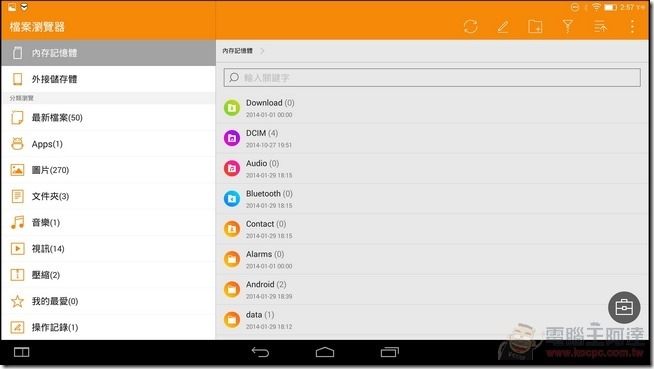654x369 pixels.
Task: Tap the orange Alarms folder icon
Action: (232, 259)
